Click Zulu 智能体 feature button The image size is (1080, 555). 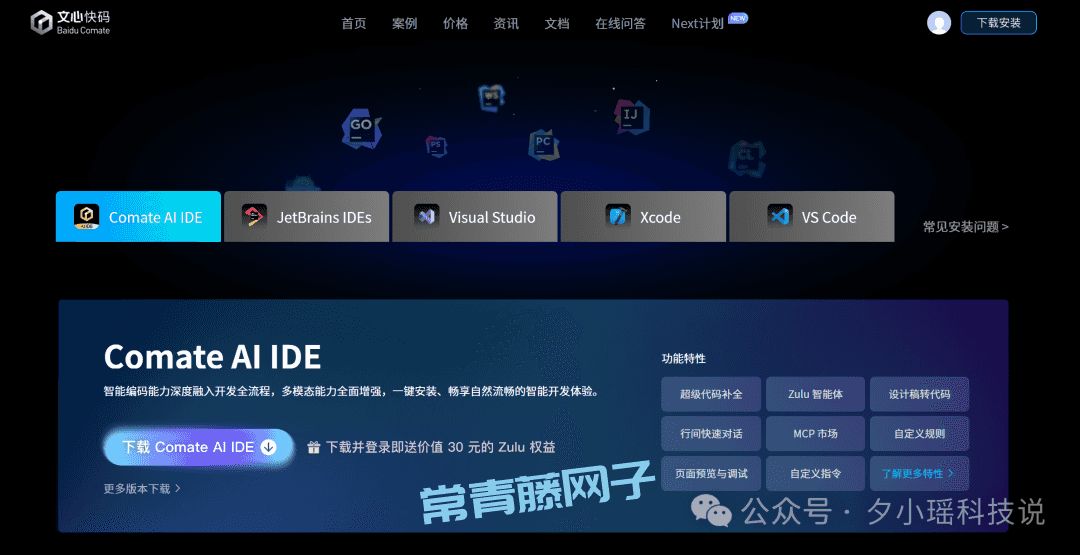tap(816, 395)
